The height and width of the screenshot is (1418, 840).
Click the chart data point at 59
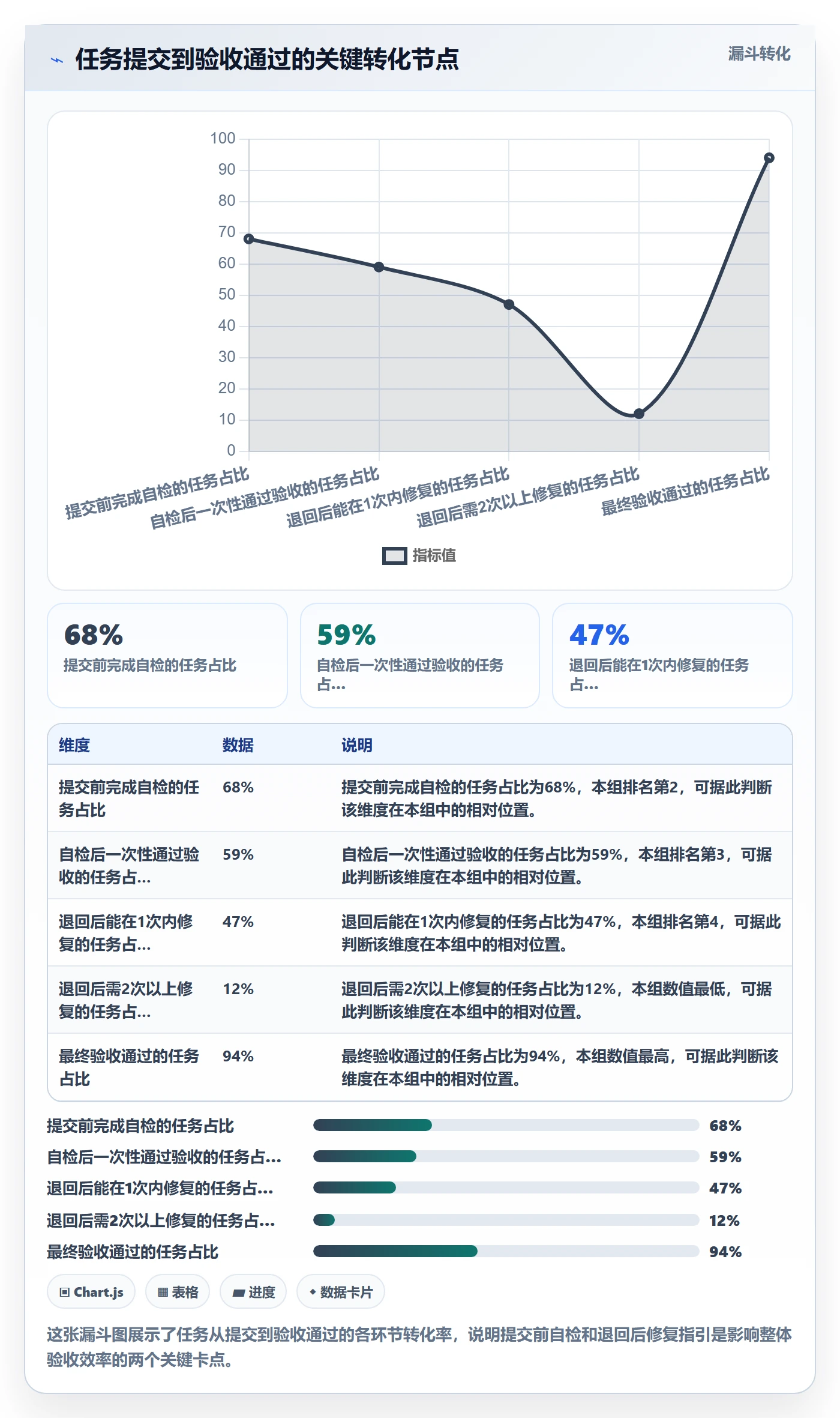point(379,267)
